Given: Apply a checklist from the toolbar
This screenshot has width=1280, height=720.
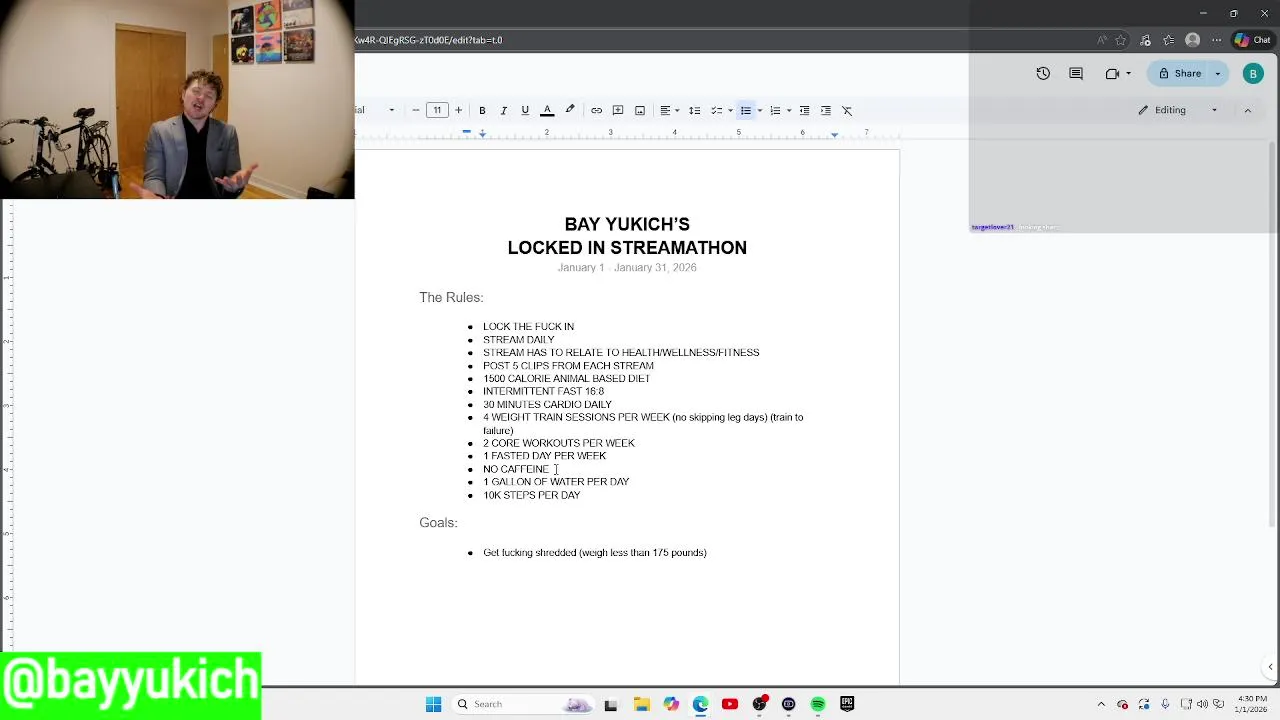Looking at the screenshot, I should [716, 110].
